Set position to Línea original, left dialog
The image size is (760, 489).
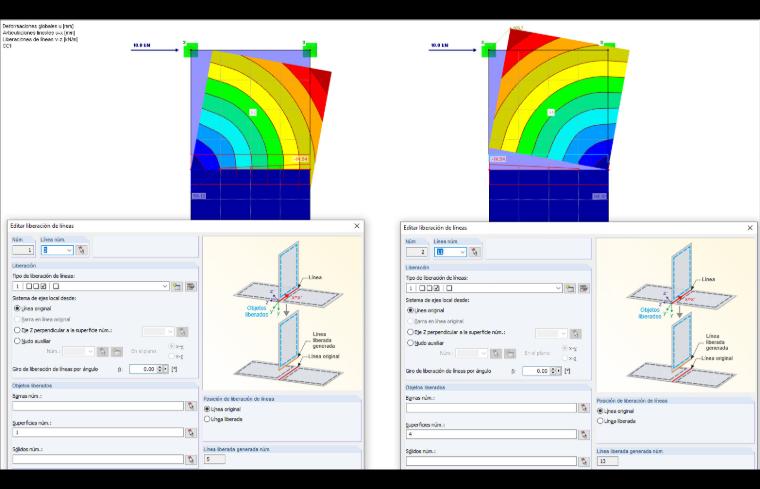pyautogui.click(x=207, y=409)
